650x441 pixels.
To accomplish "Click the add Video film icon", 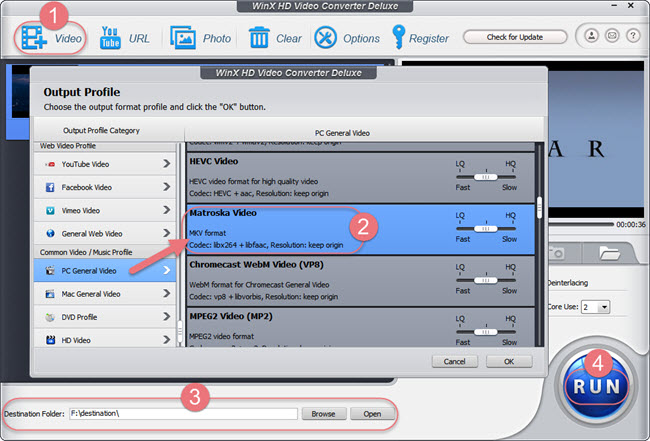I will pyautogui.click(x=34, y=38).
